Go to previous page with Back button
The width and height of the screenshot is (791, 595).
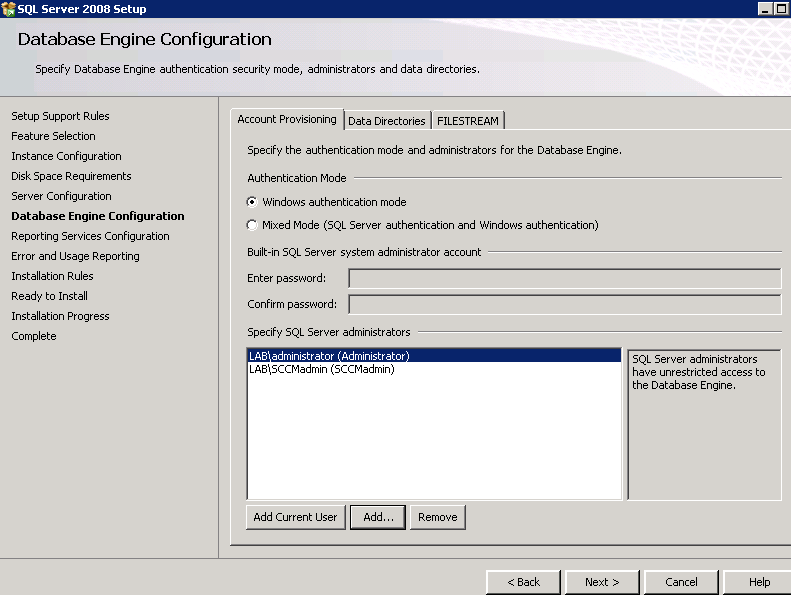tap(523, 582)
